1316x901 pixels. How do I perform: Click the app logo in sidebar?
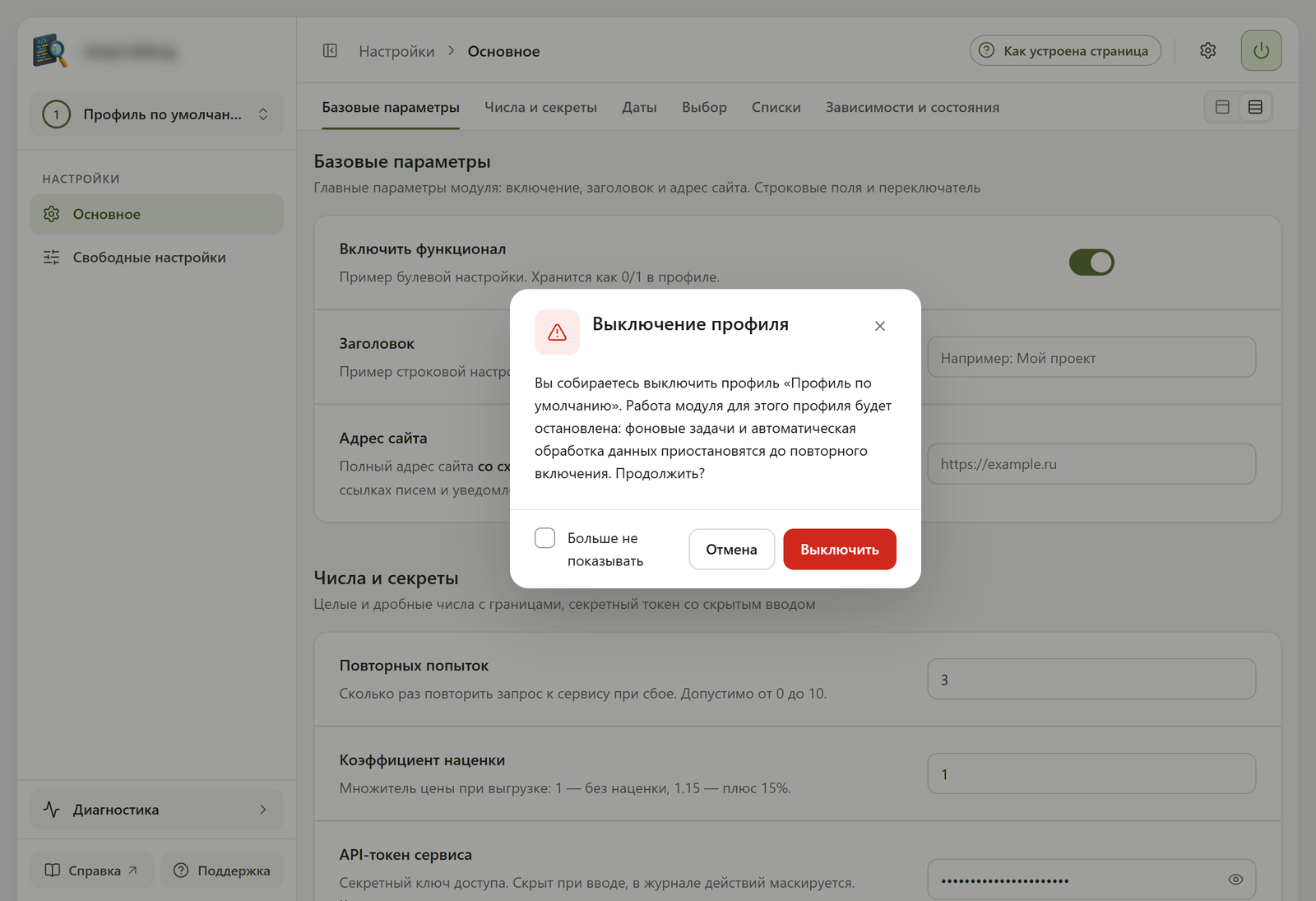(50, 51)
